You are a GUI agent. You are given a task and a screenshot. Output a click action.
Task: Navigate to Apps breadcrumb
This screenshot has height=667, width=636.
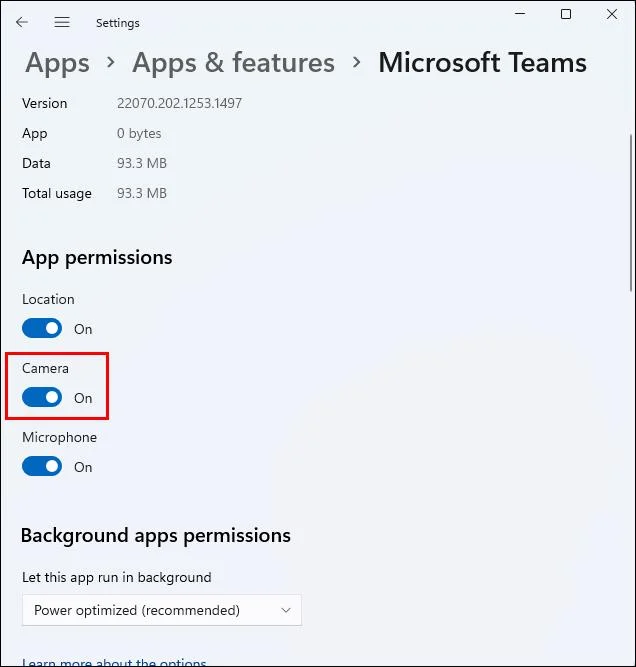pyautogui.click(x=57, y=63)
